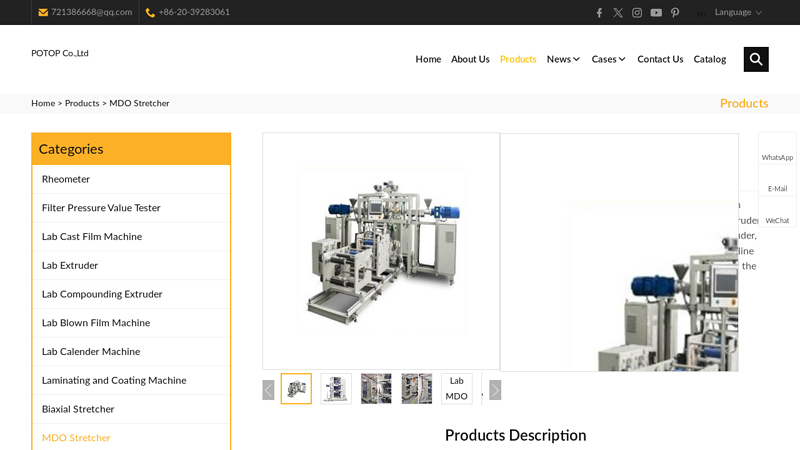Select Laminating and Coating Machine category
The width and height of the screenshot is (800, 450).
pyautogui.click(x=131, y=380)
